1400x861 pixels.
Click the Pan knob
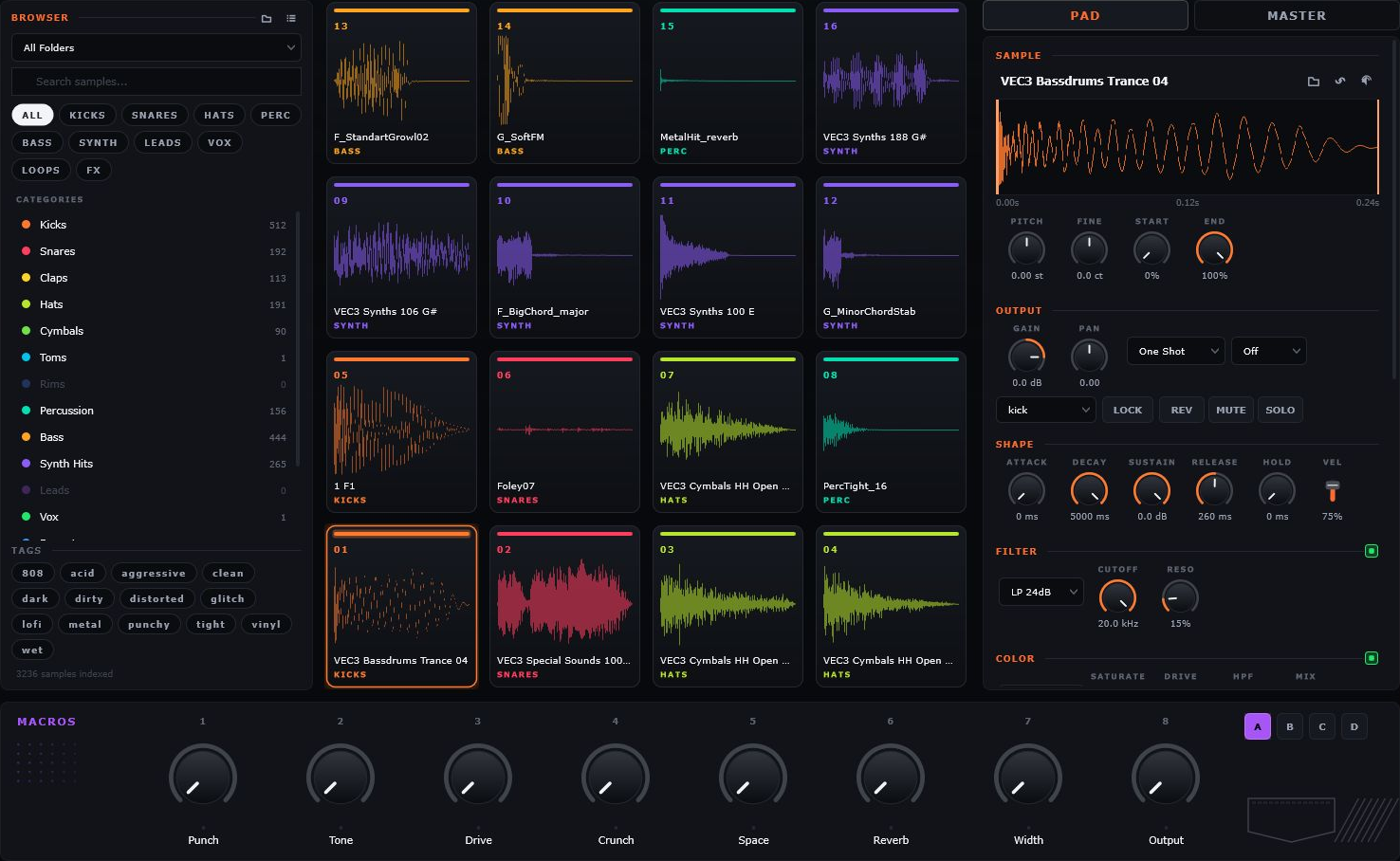click(x=1089, y=357)
